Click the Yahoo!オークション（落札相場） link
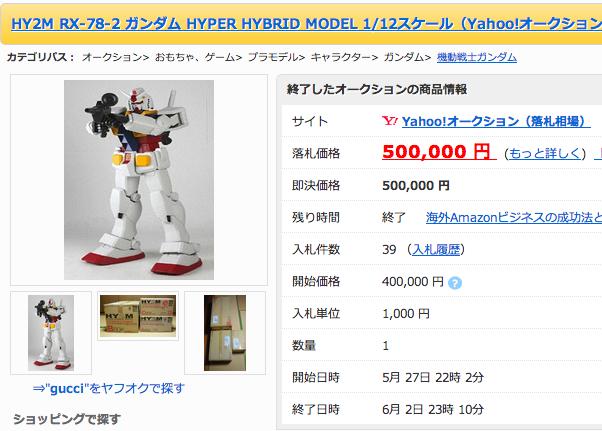This screenshot has height=431, width=602. click(496, 121)
